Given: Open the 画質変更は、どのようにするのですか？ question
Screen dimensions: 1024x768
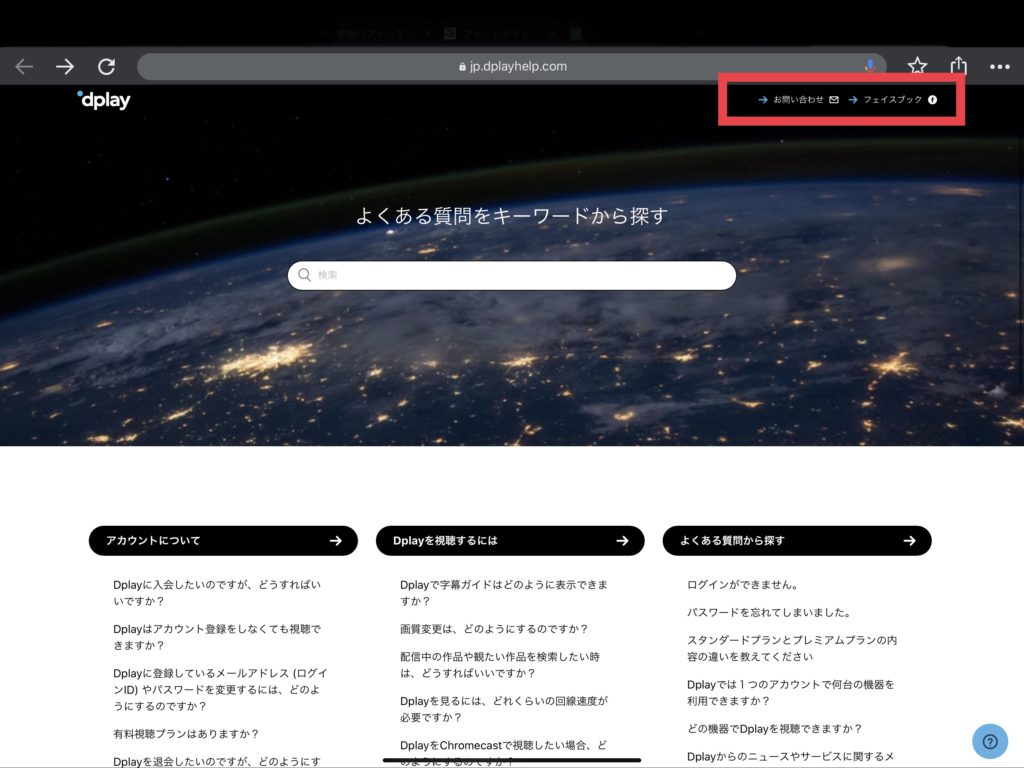Looking at the screenshot, I should pos(494,629).
